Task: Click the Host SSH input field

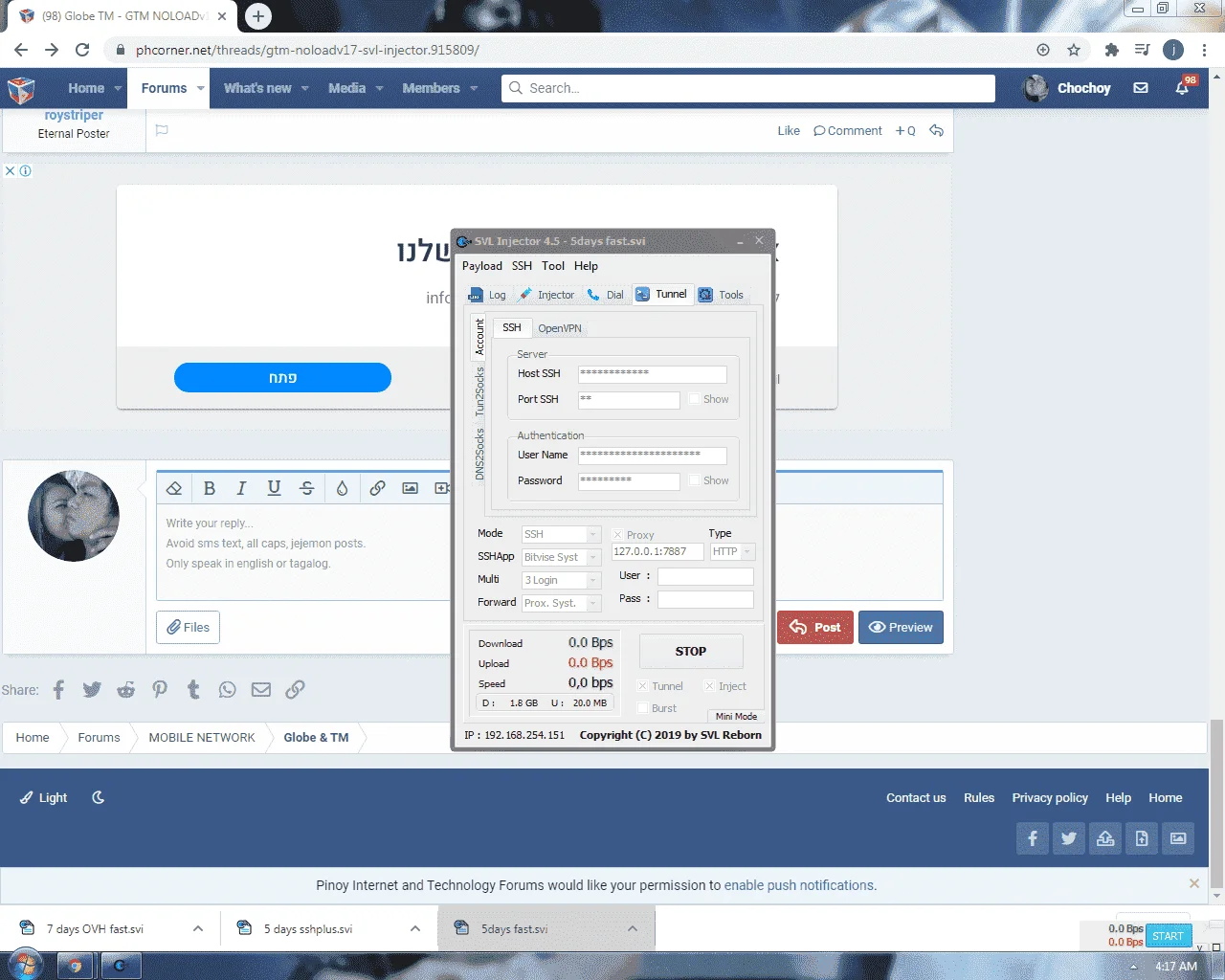Action: [x=653, y=374]
